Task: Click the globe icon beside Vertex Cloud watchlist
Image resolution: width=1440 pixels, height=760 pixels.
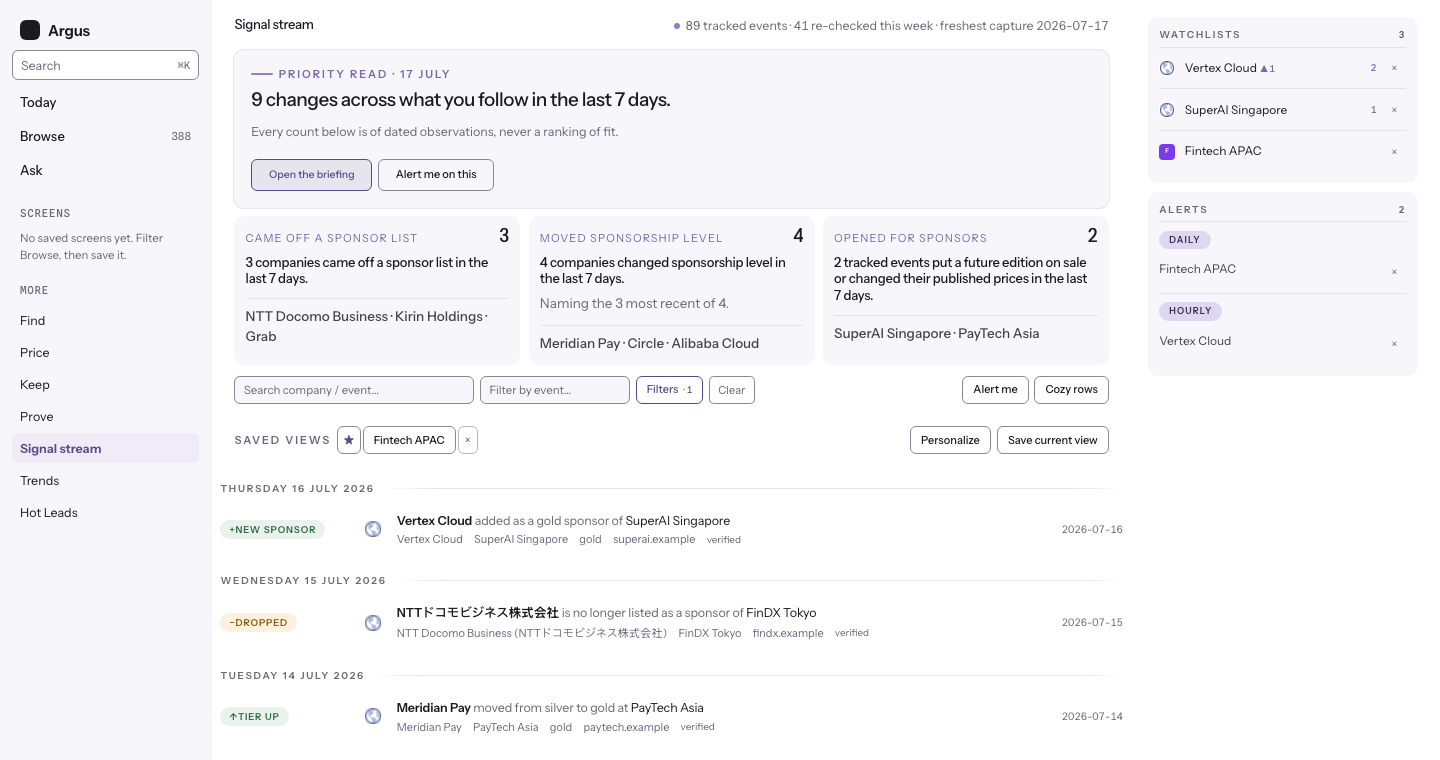Action: click(1167, 68)
